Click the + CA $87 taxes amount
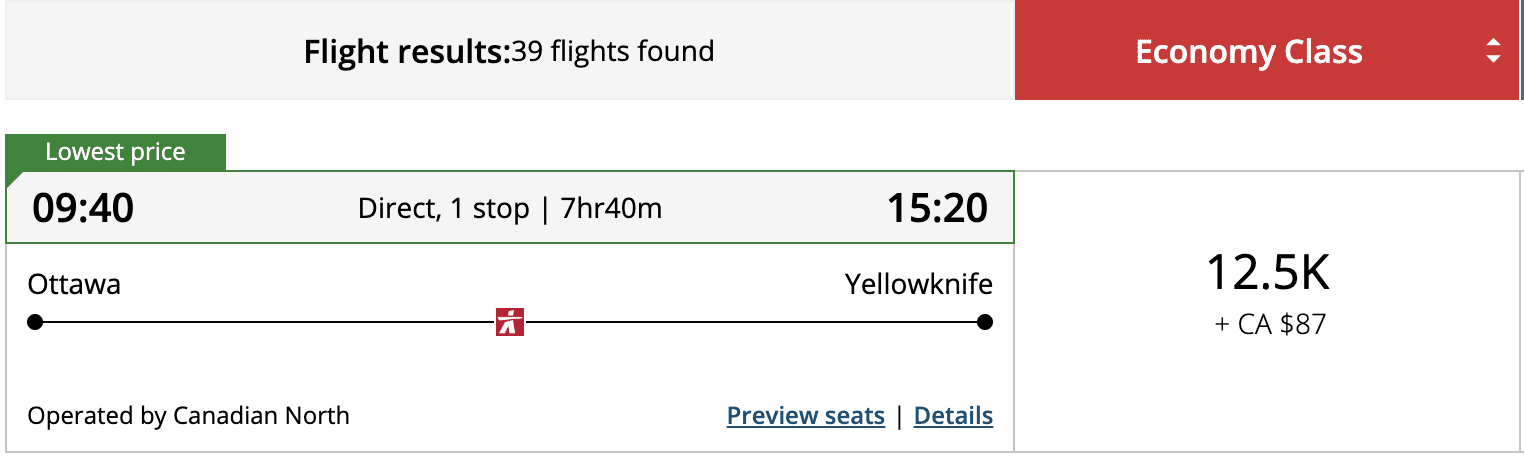 [1269, 325]
